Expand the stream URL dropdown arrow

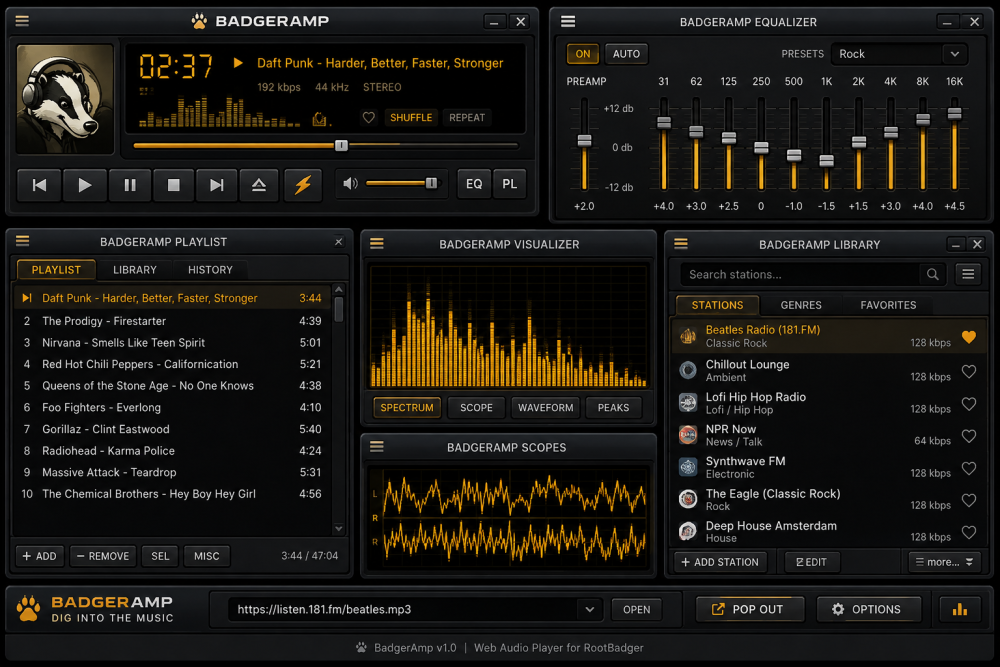(x=590, y=610)
